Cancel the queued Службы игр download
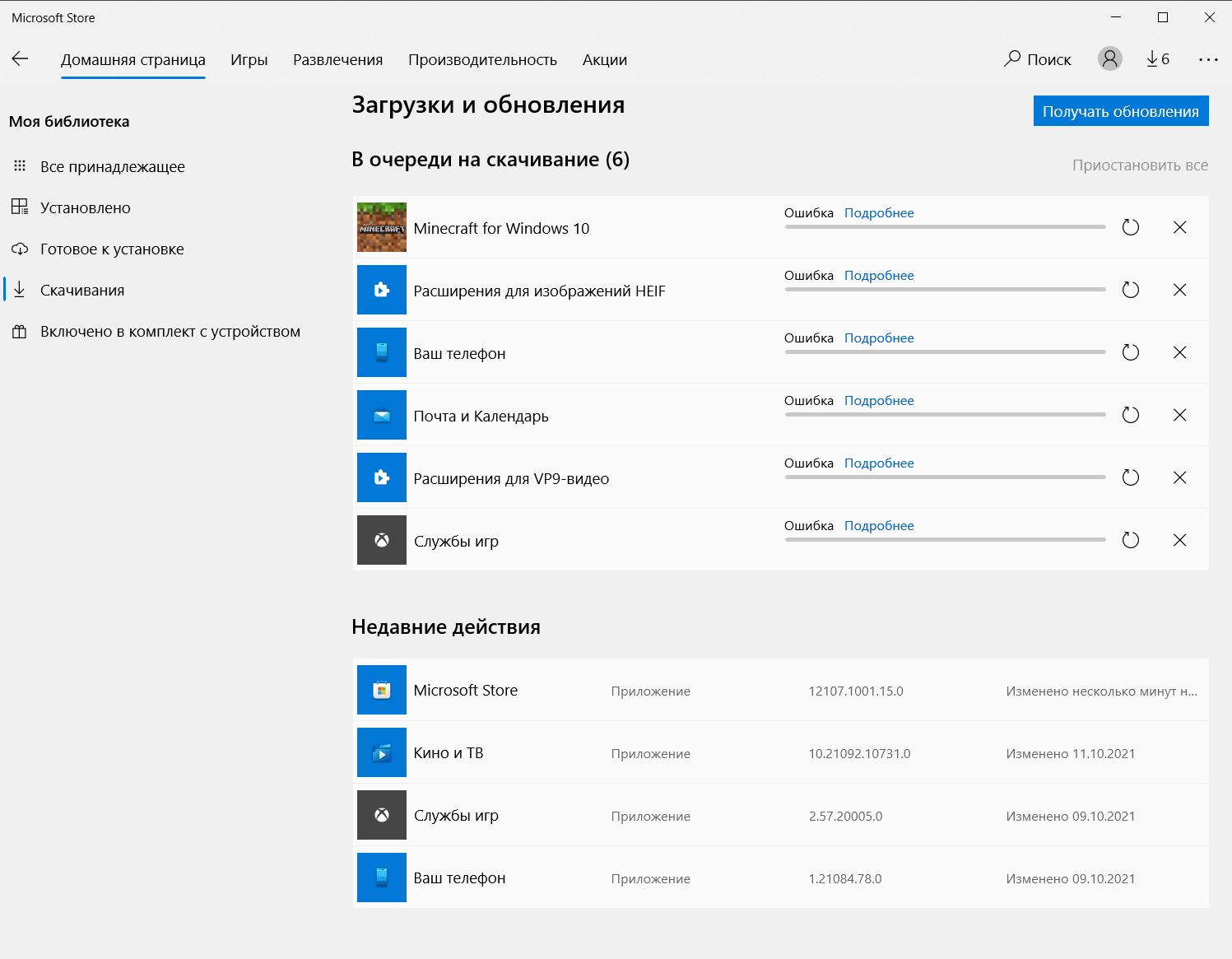 (x=1179, y=540)
